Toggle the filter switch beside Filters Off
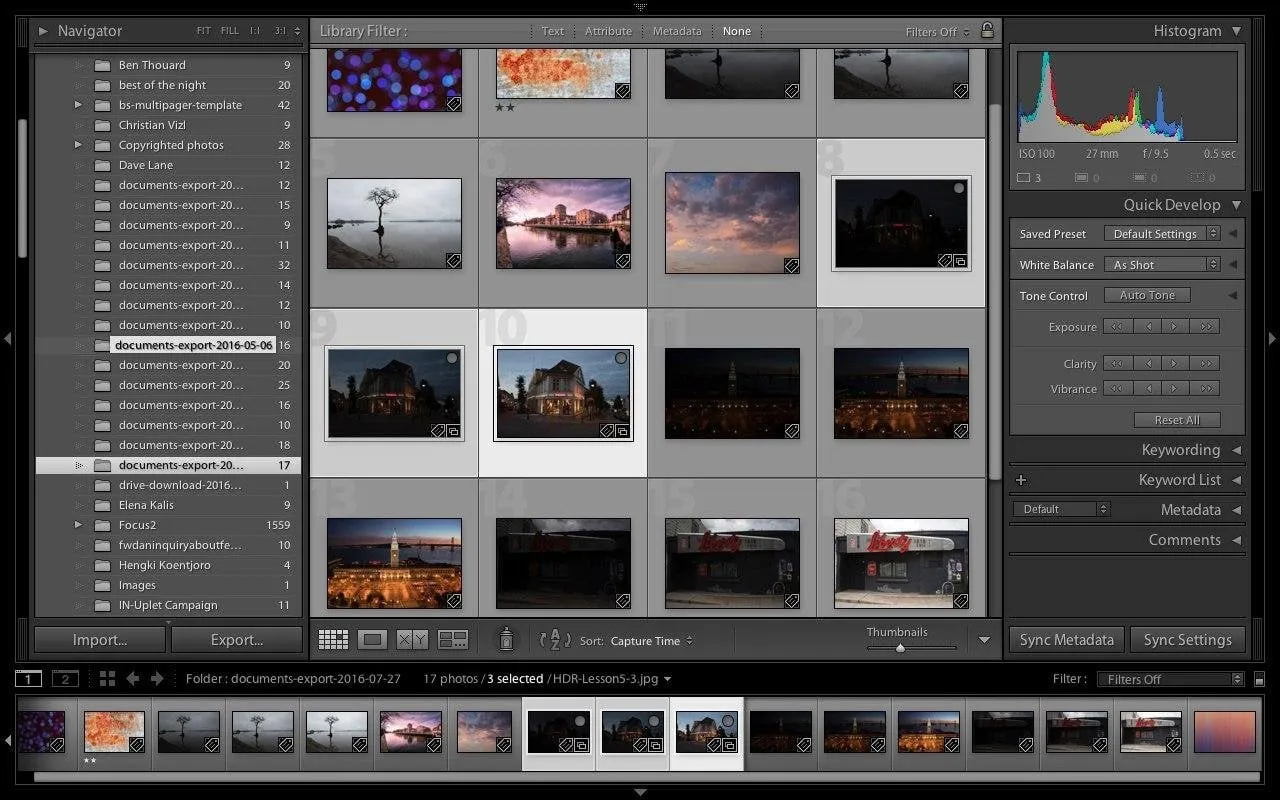Viewport: 1280px width, 800px height. click(1259, 679)
